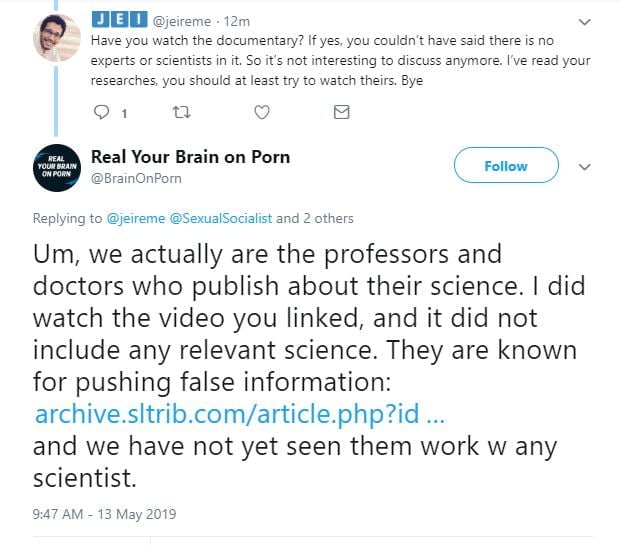This screenshot has height=545, width=621.
Task: Expand the chevron menu beside Follow button
Action: point(586,166)
